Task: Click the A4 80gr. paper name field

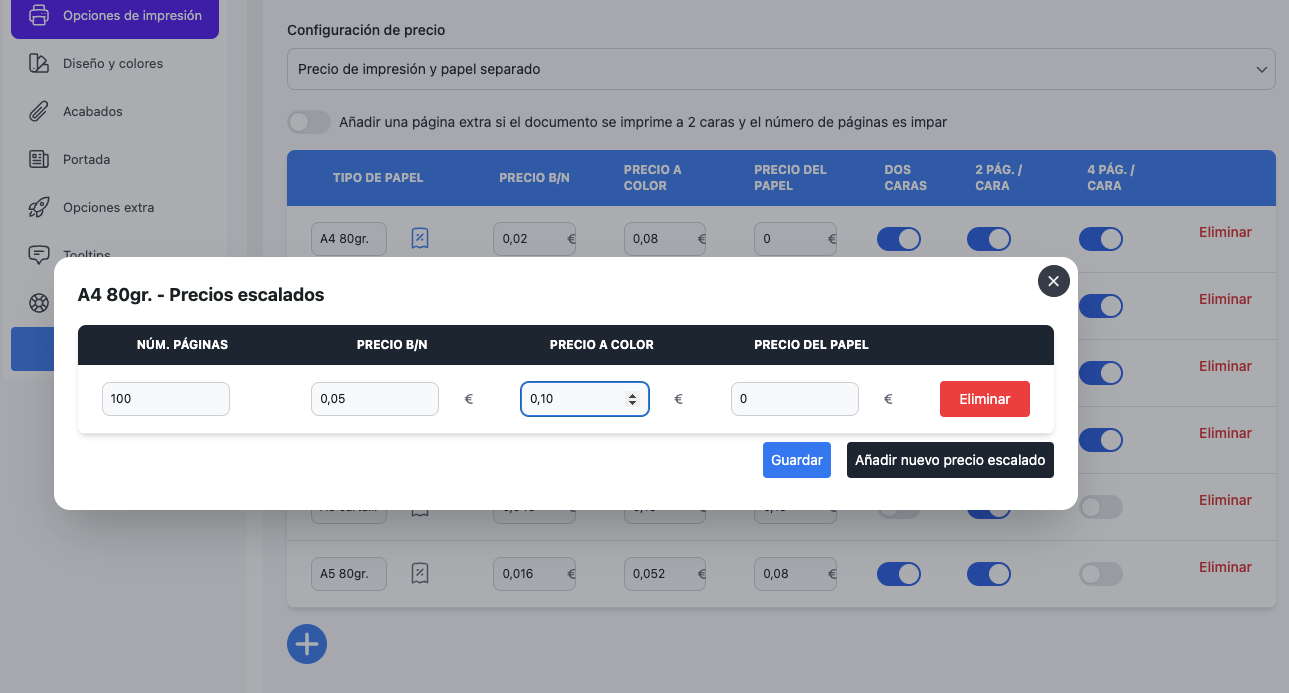Action: (x=349, y=239)
